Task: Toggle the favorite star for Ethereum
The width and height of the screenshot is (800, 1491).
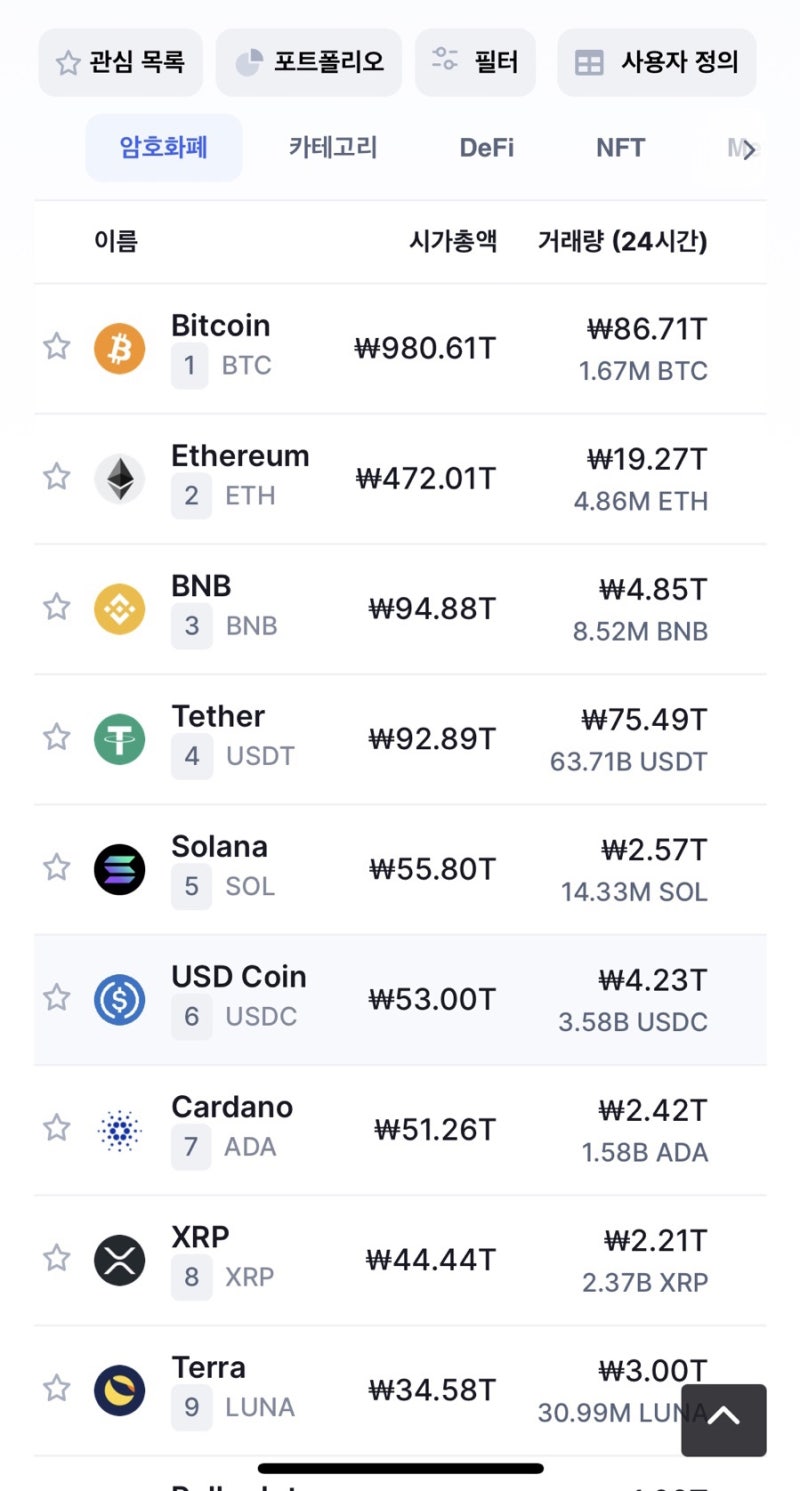Action: pos(57,477)
